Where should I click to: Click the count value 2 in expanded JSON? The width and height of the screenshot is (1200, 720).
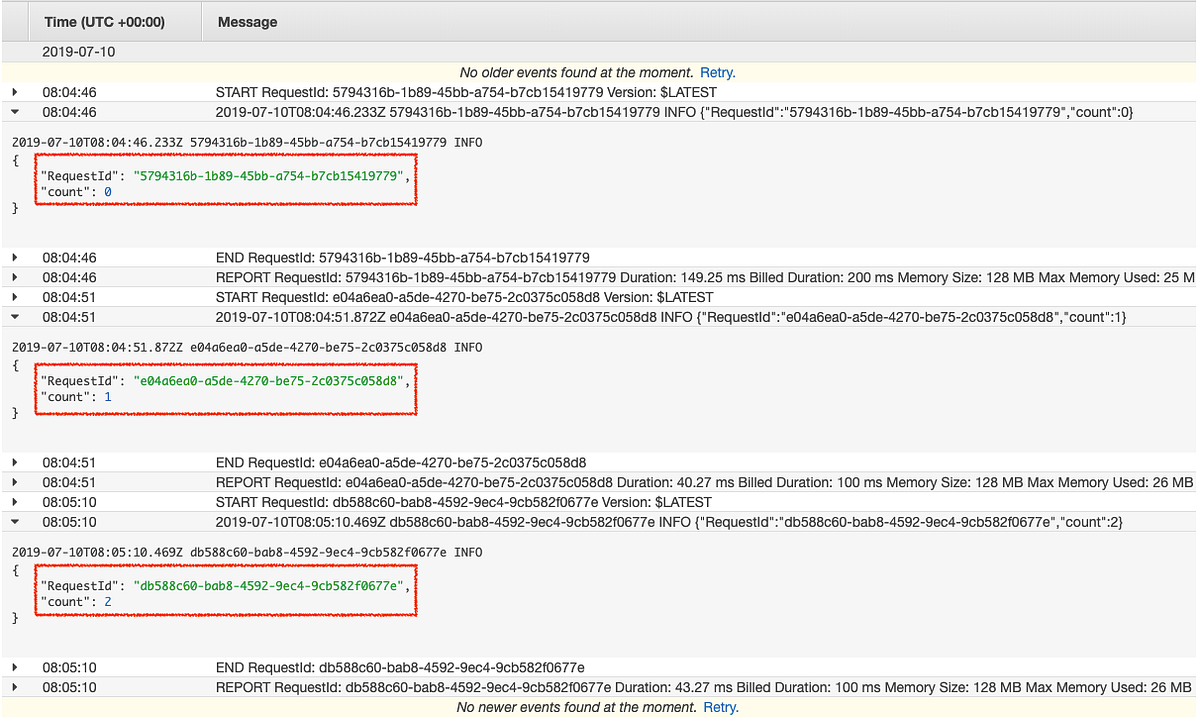point(107,601)
